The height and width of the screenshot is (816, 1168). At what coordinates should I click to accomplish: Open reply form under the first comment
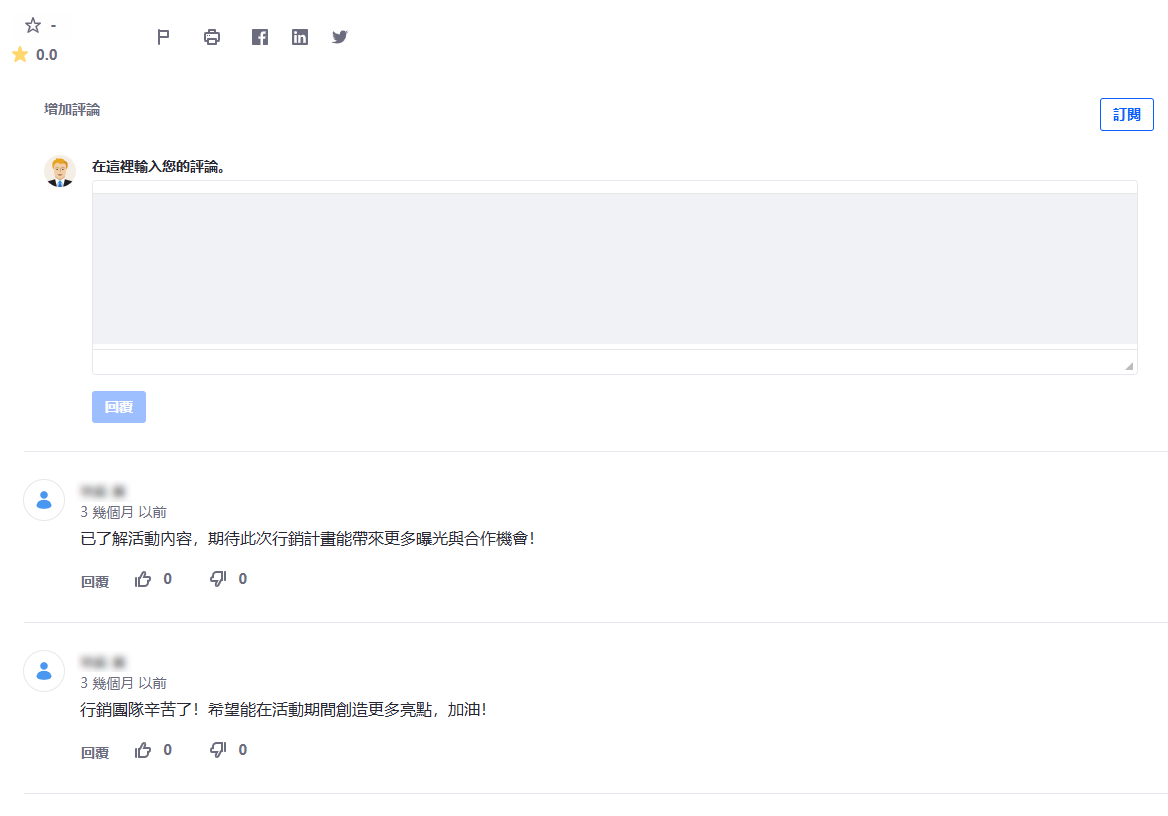93,581
